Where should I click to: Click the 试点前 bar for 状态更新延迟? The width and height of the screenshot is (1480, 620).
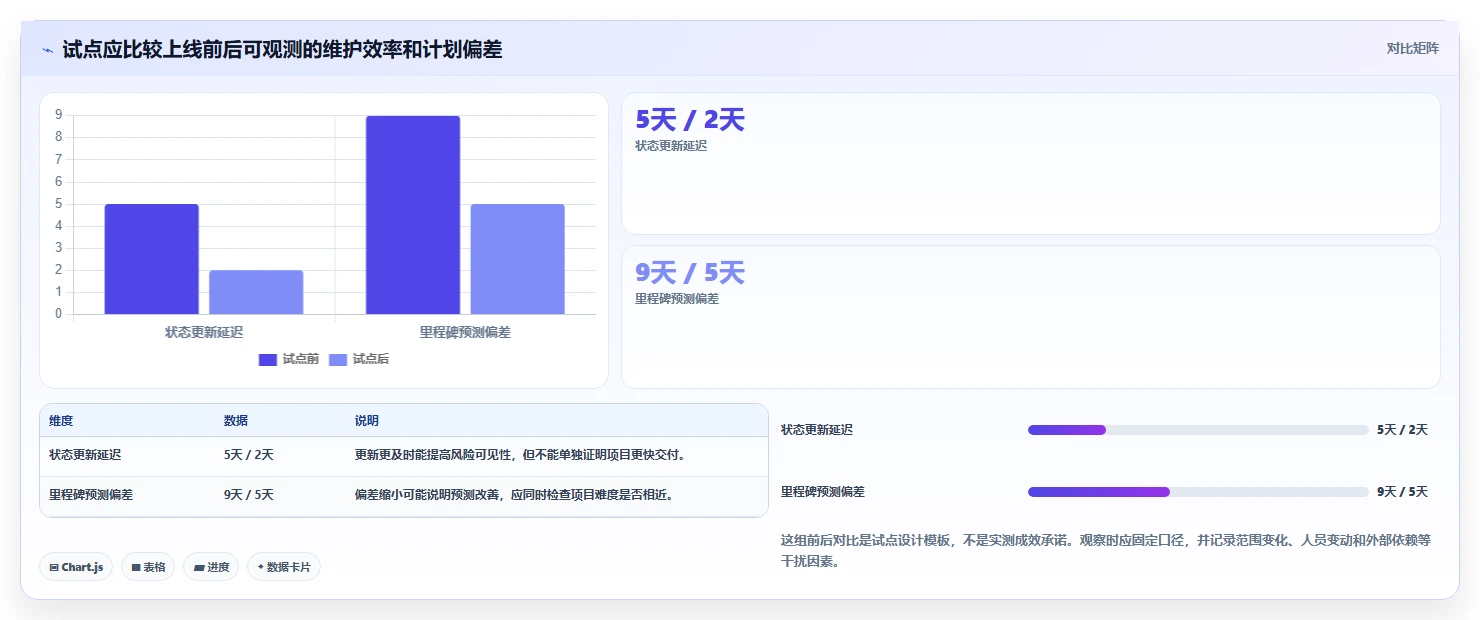pos(152,259)
